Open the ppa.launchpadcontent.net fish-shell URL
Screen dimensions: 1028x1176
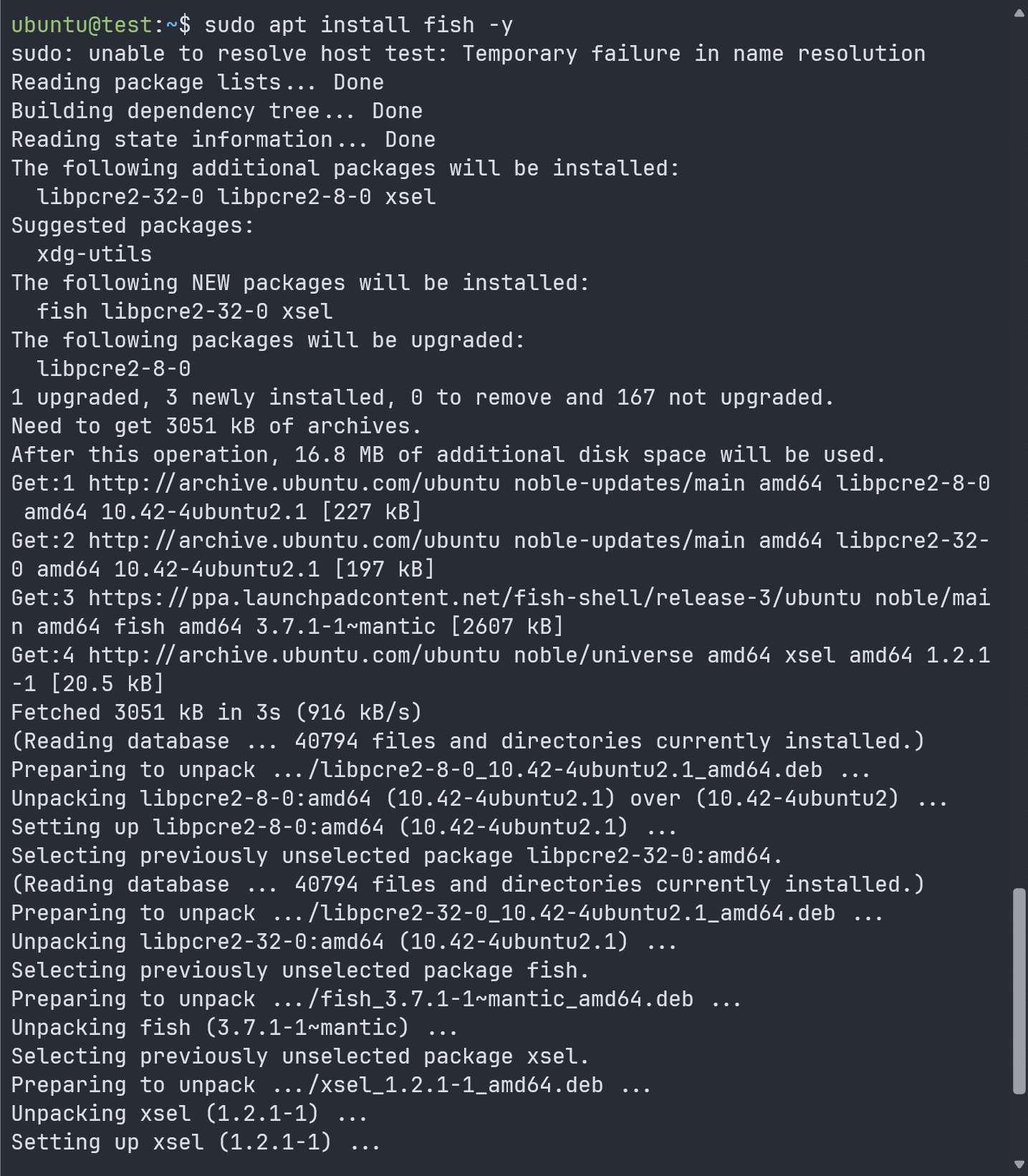click(x=474, y=598)
